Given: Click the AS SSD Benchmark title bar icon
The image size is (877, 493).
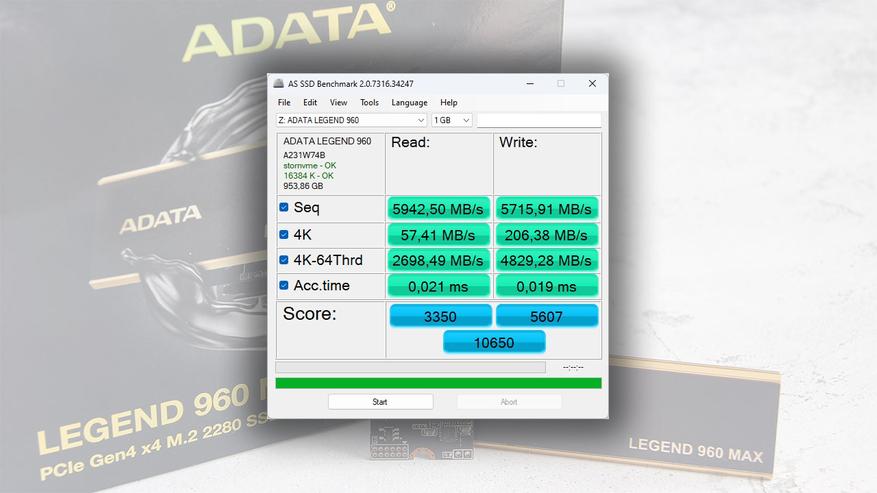Looking at the screenshot, I should [279, 83].
